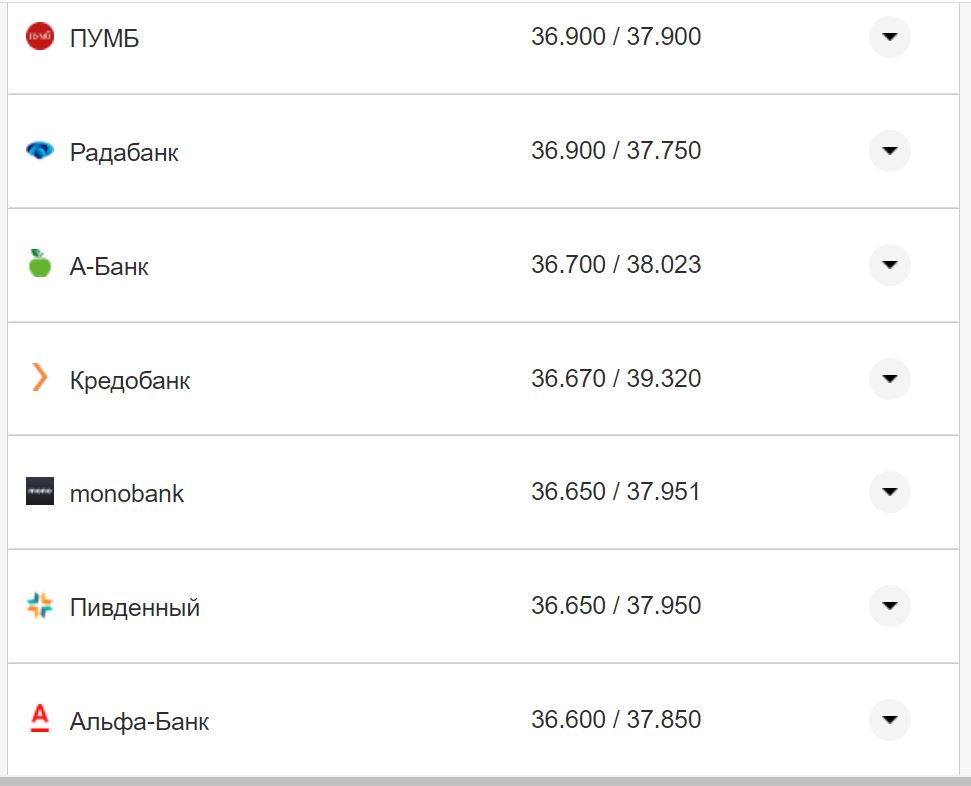
Task: Select the Альфа-Банк bank name
Action: tap(139, 722)
